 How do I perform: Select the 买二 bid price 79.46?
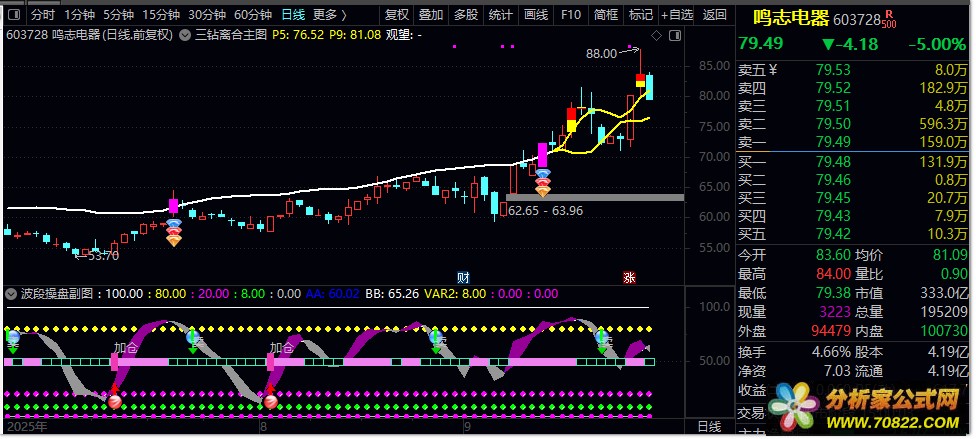coord(833,181)
